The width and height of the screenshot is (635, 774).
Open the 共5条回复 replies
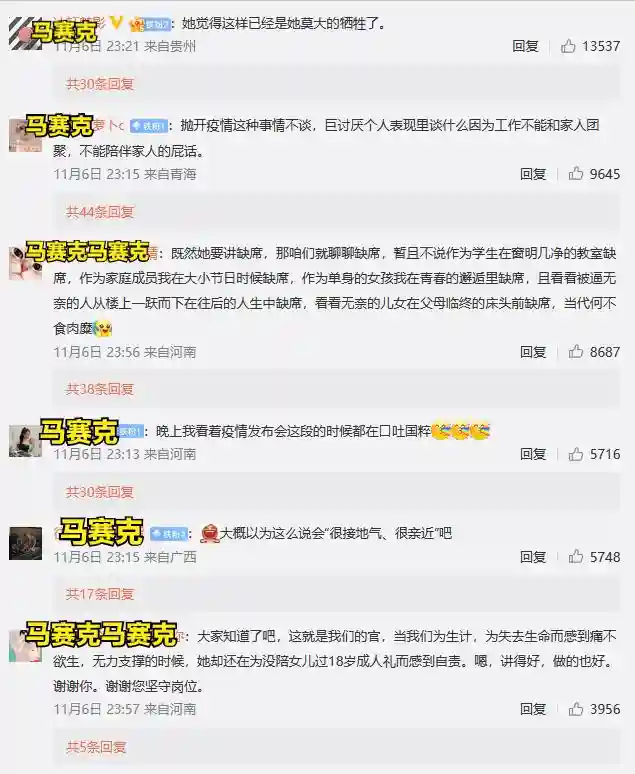pyautogui.click(x=96, y=747)
